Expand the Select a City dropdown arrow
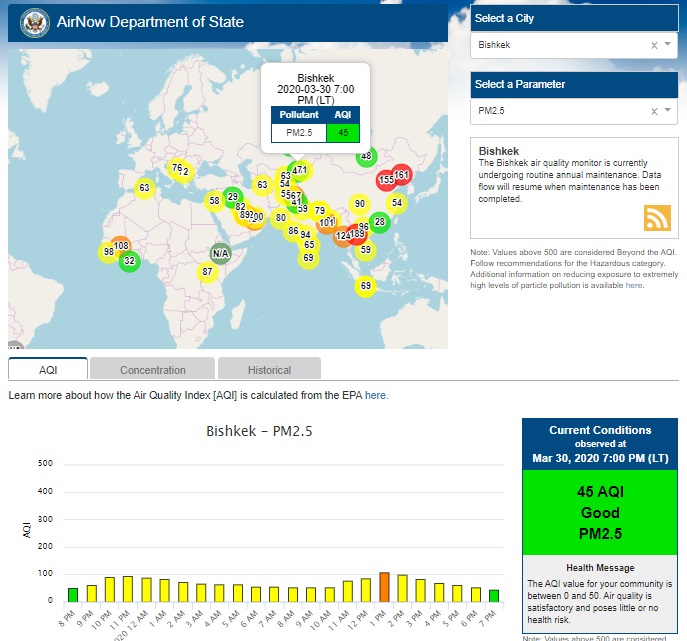687x641 pixels. coord(667,45)
